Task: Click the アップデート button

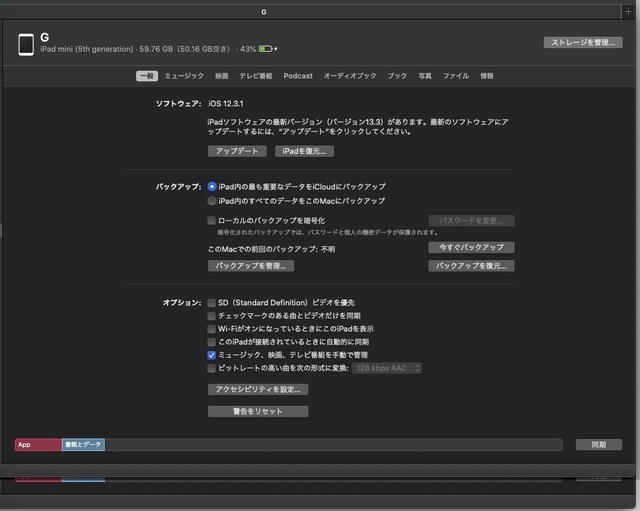Action: tap(237, 151)
